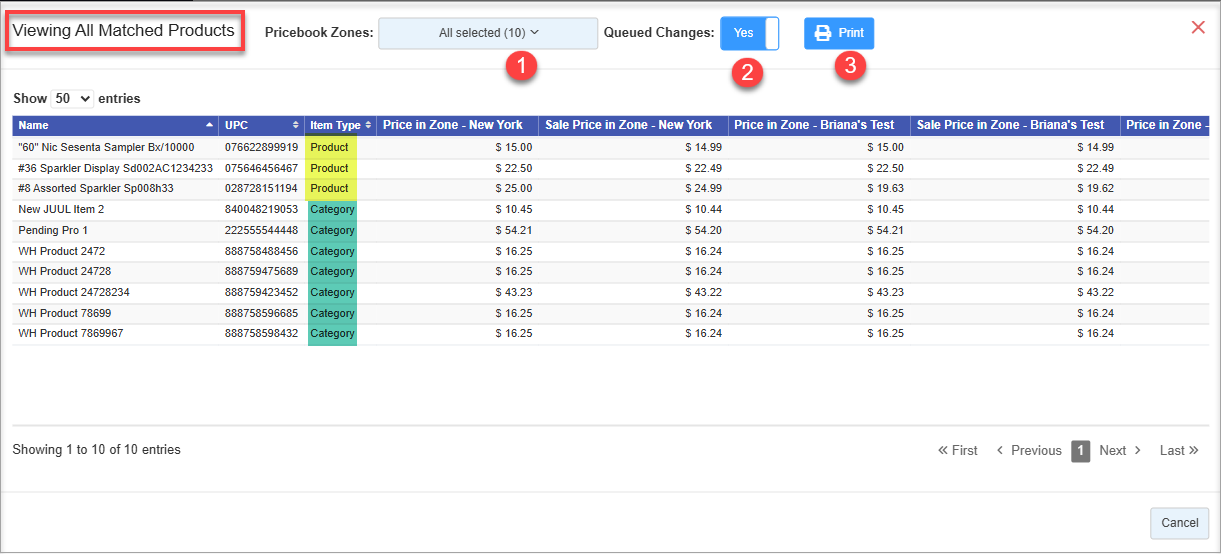Change the Show entries count dropdown
1221x554 pixels.
click(73, 98)
